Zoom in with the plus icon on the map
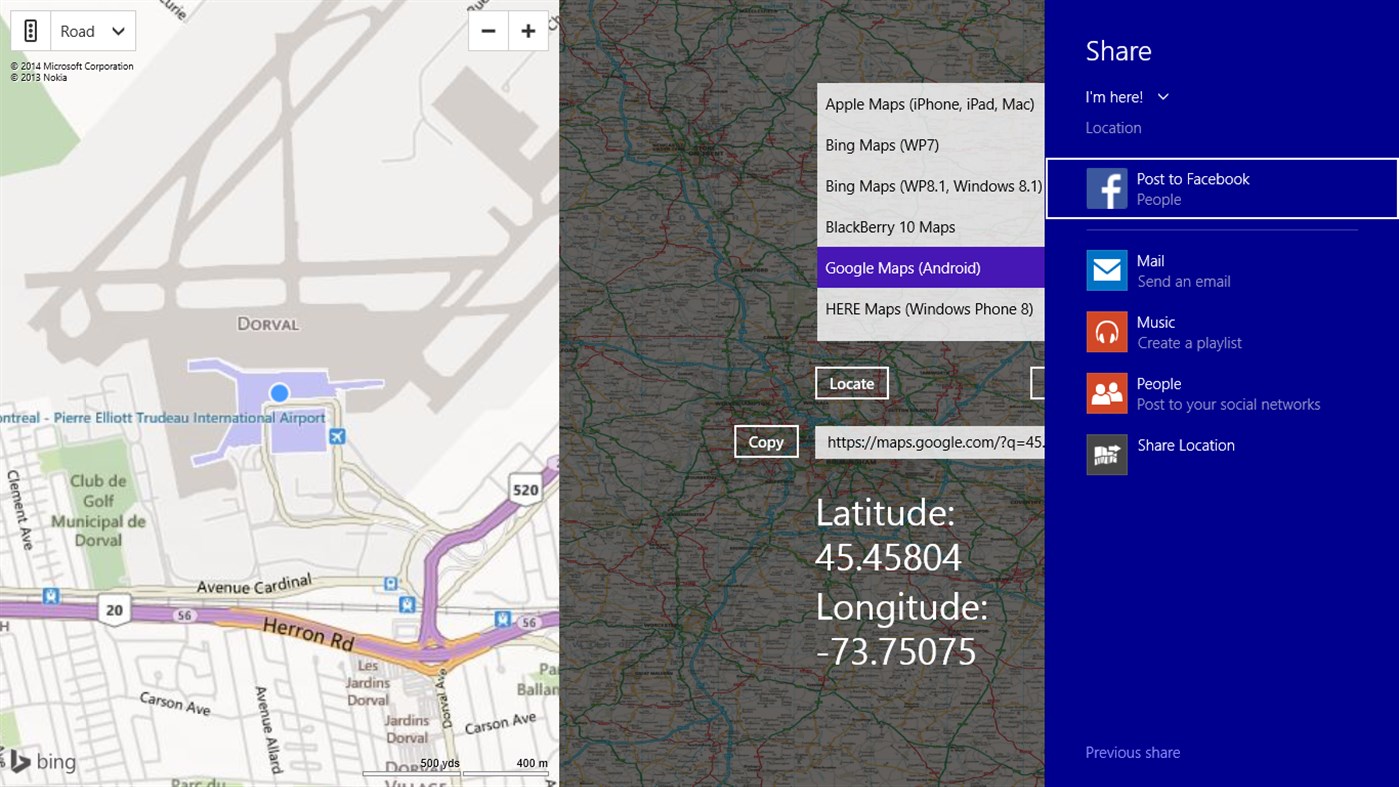The height and width of the screenshot is (787, 1399). coord(528,31)
